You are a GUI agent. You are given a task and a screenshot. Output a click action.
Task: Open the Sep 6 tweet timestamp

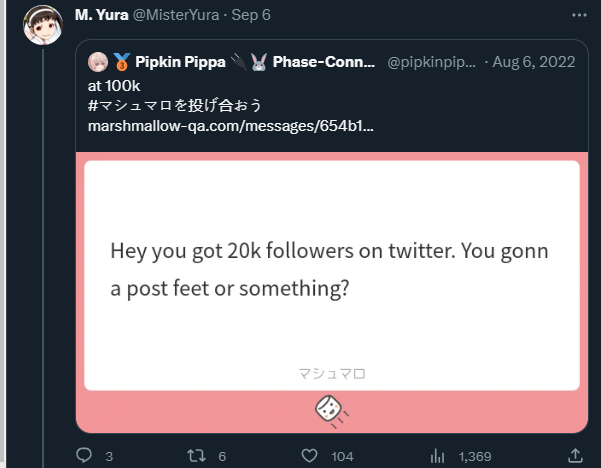(251, 15)
